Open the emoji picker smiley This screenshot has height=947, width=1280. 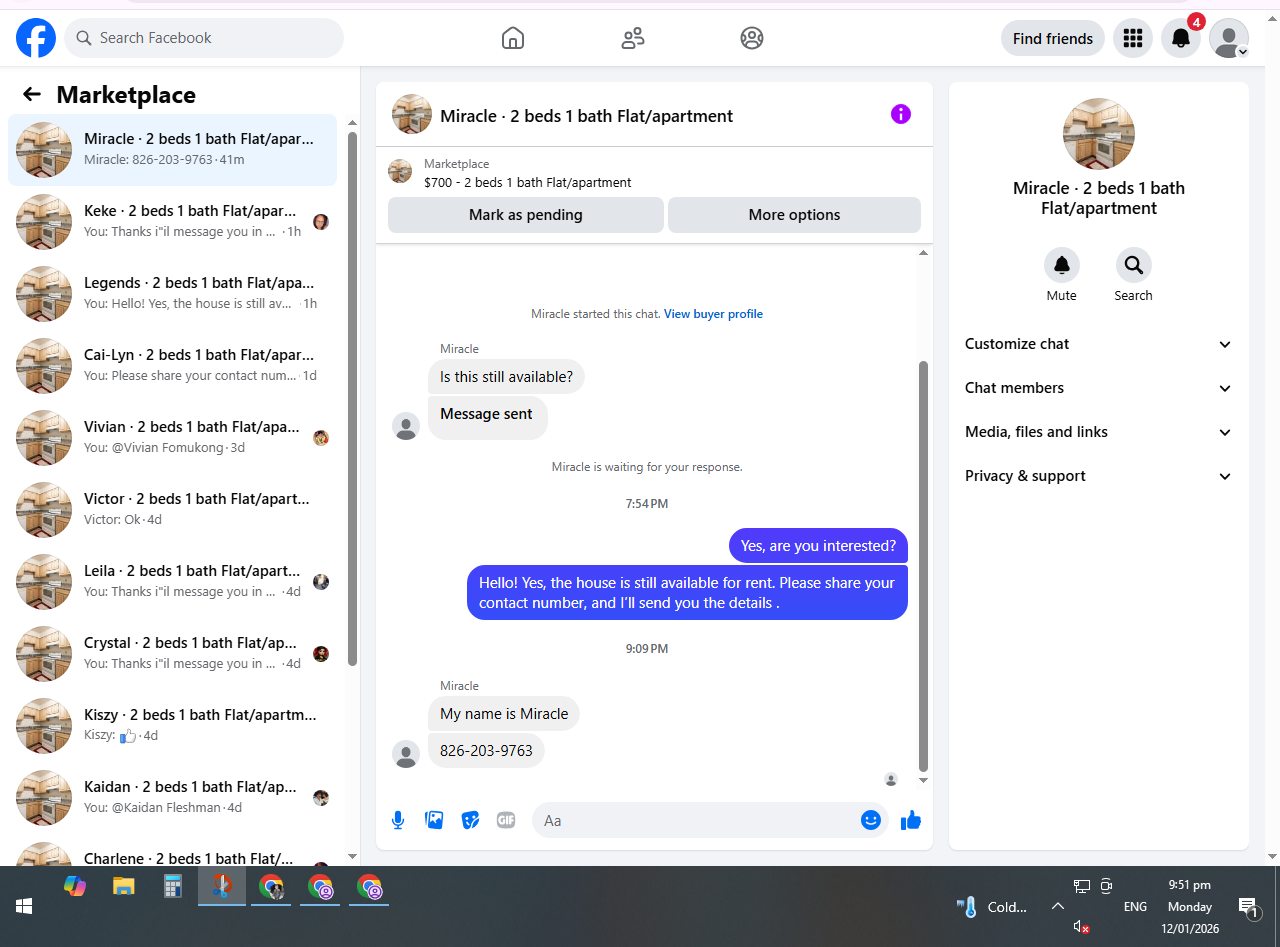[x=871, y=820]
